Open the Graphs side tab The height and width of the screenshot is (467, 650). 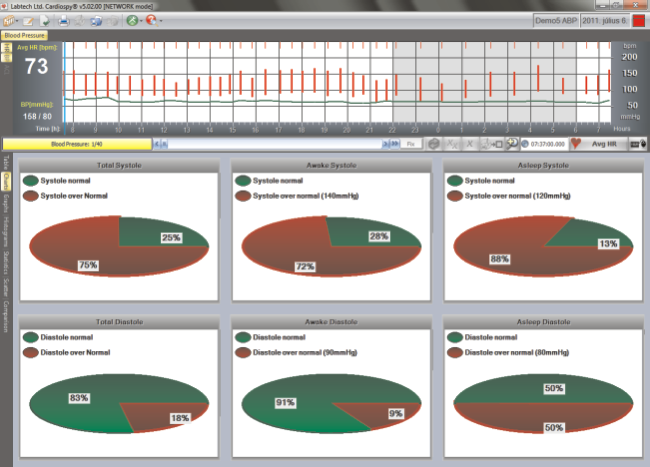click(x=6, y=203)
